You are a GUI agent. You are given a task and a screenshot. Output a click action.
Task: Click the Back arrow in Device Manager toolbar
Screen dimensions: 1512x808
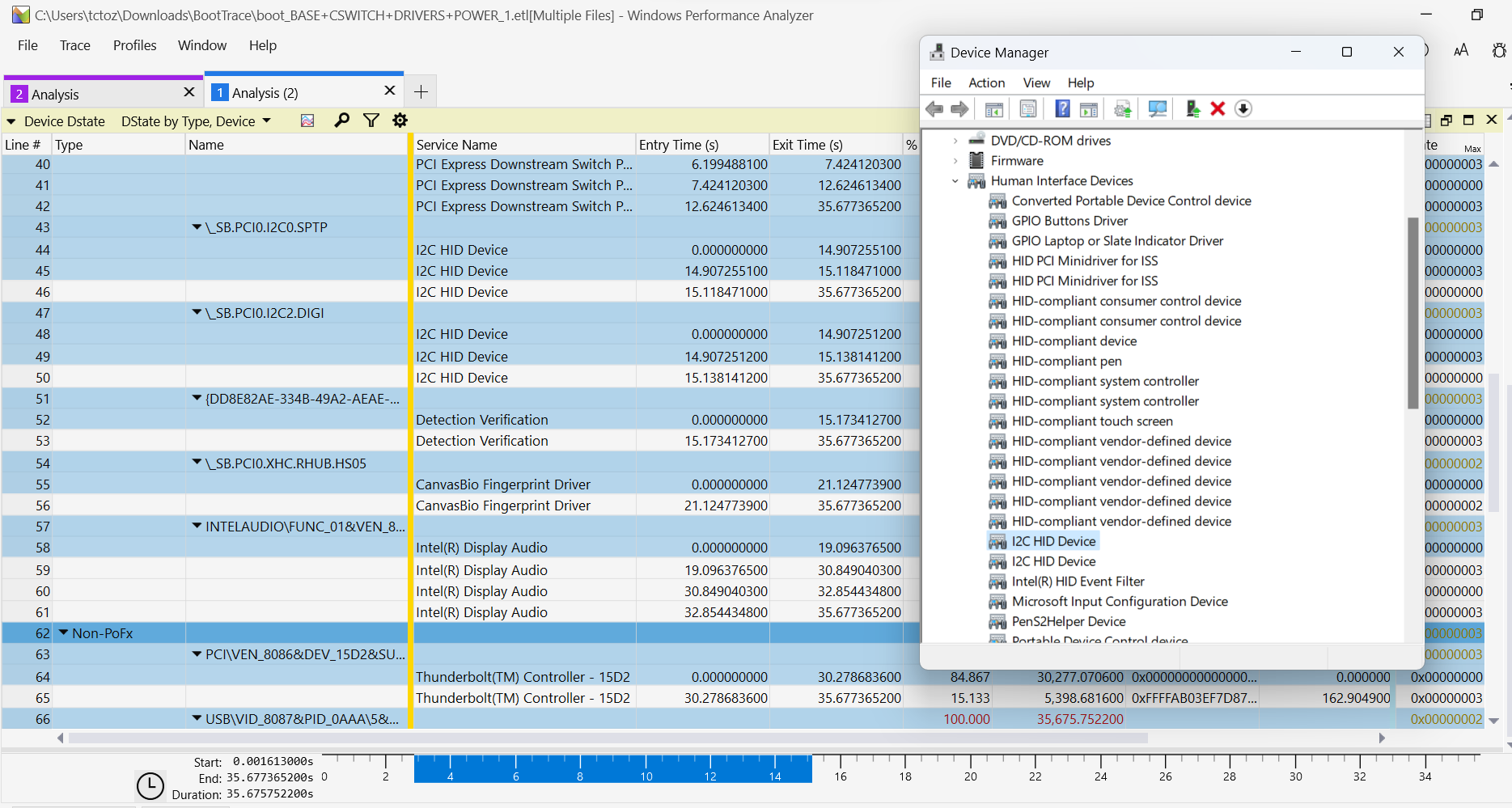(x=935, y=109)
